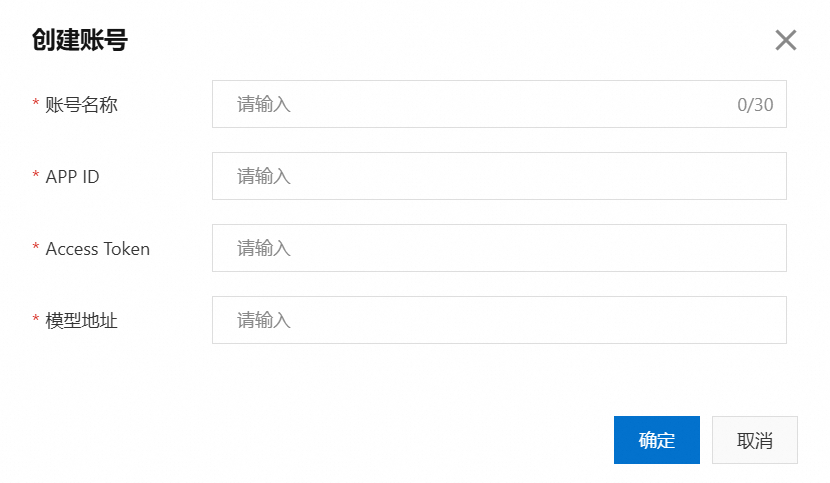This screenshot has width=830, height=483.
Task: Click the red asterisk beside Access Token
Action: 36,248
